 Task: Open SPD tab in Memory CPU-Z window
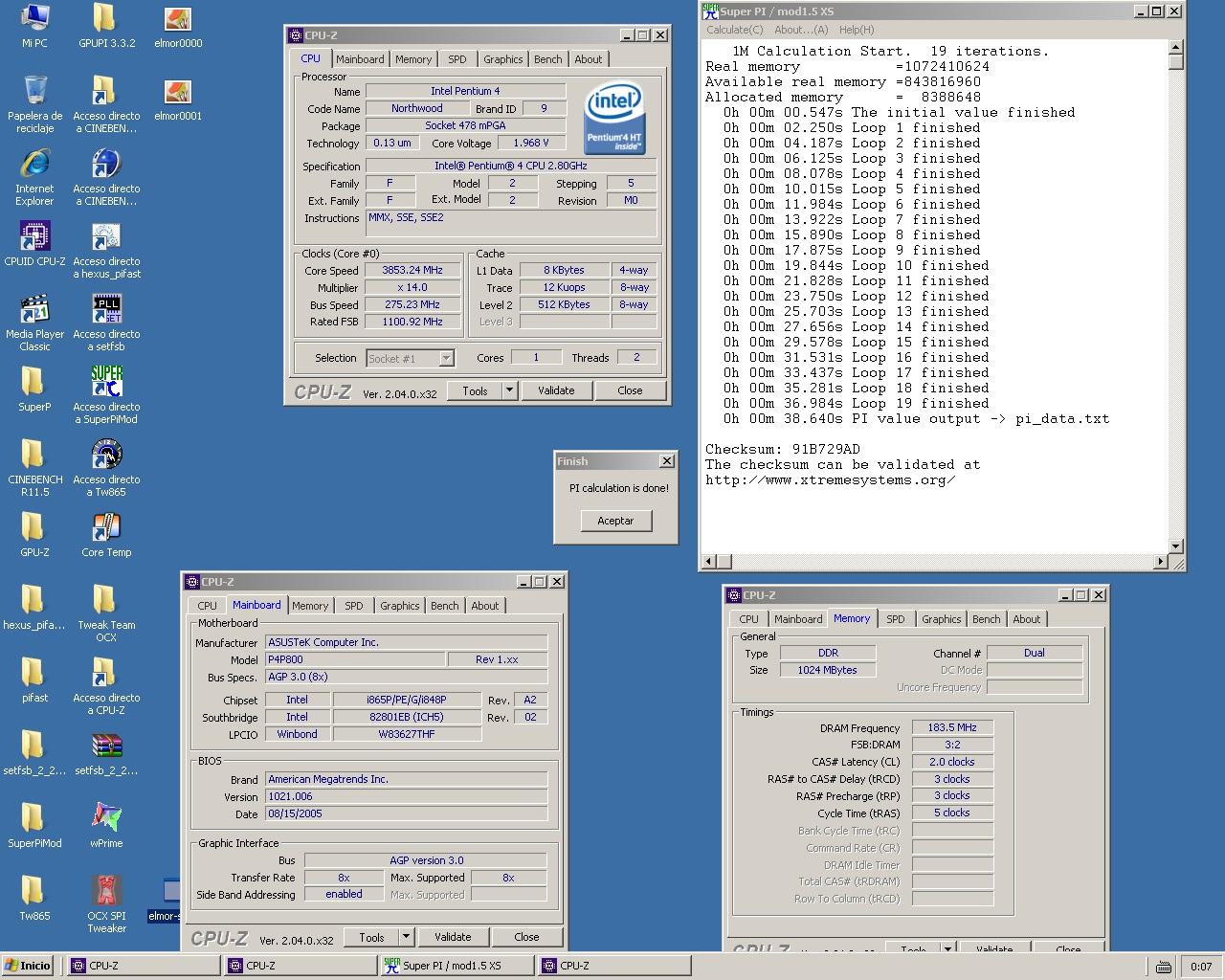pyautogui.click(x=896, y=619)
